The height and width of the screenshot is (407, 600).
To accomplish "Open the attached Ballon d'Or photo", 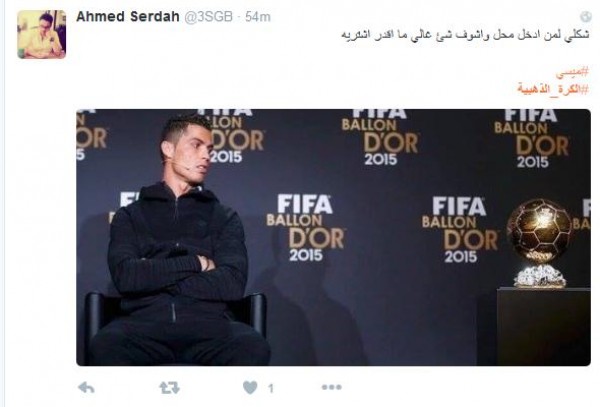I will (333, 238).
